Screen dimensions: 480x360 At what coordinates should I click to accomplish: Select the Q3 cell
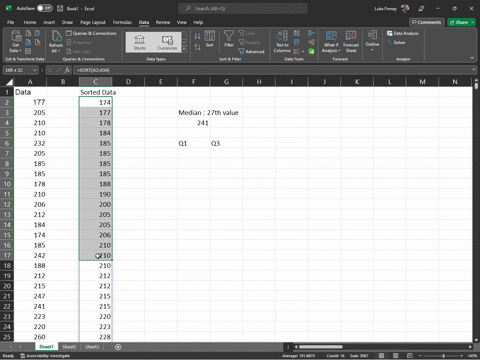tap(226, 143)
